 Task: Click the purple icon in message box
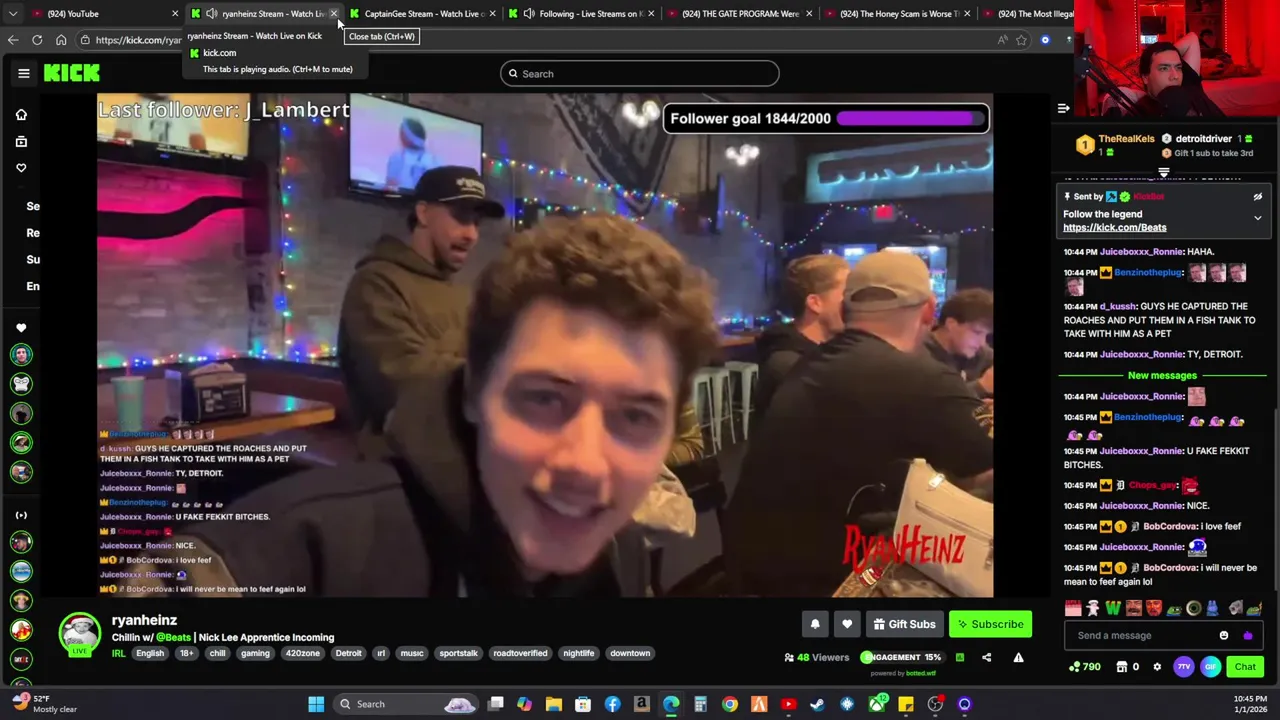(1247, 635)
